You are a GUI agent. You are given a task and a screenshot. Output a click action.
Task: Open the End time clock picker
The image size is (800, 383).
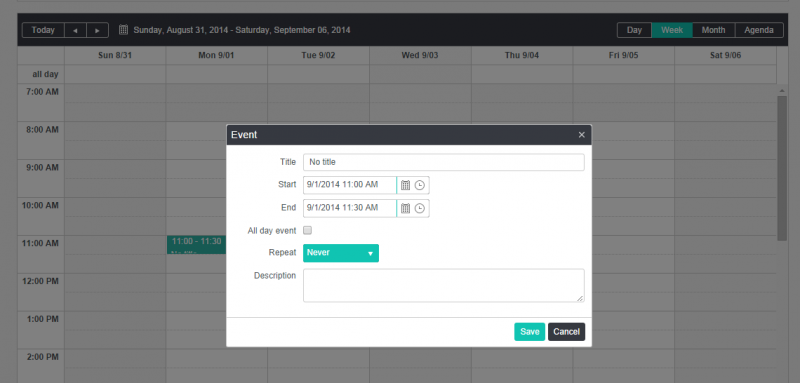pyautogui.click(x=419, y=208)
